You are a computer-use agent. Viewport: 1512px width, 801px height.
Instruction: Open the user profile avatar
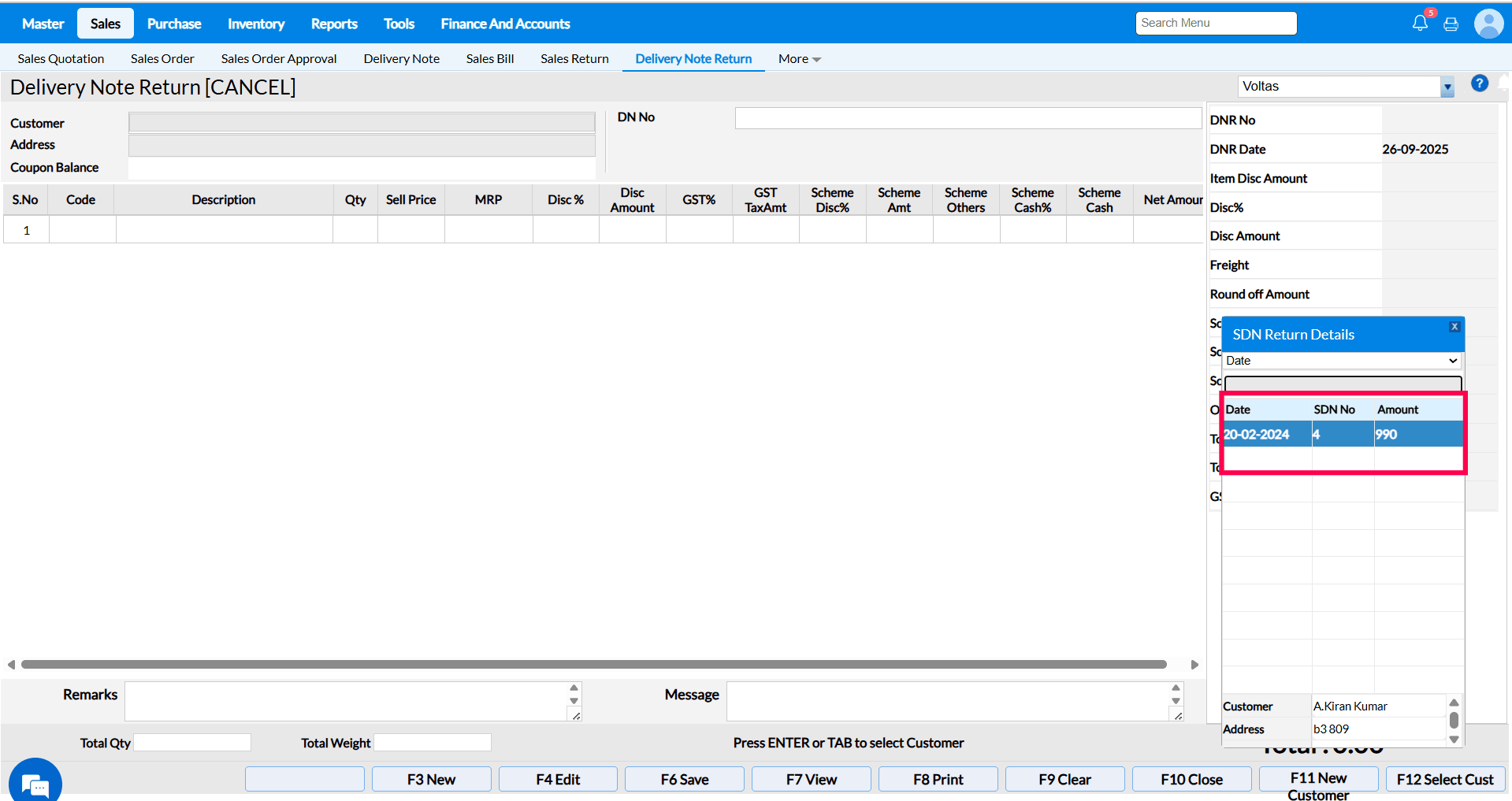1488,24
